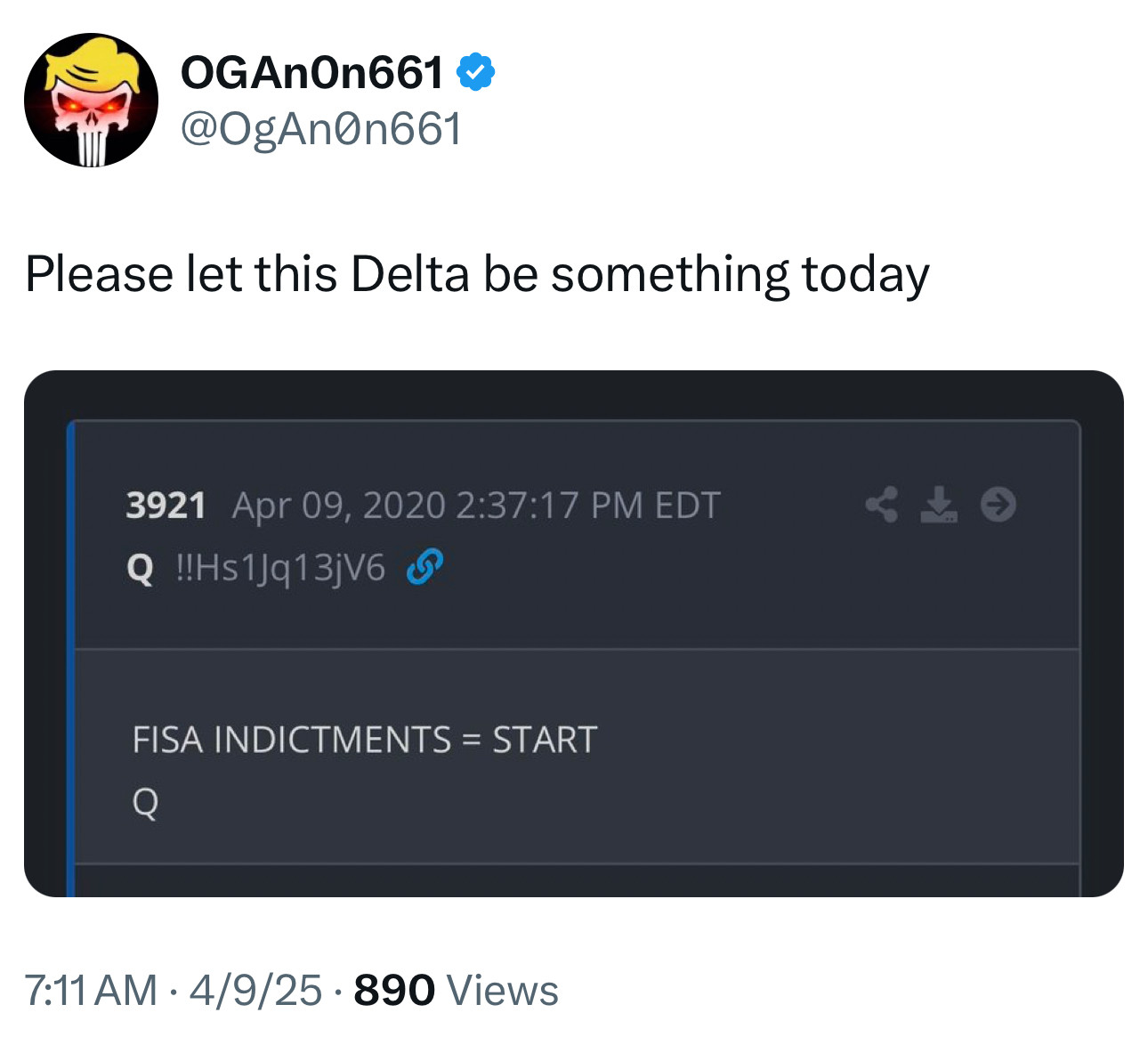Click the download icon on the Q post

[938, 505]
